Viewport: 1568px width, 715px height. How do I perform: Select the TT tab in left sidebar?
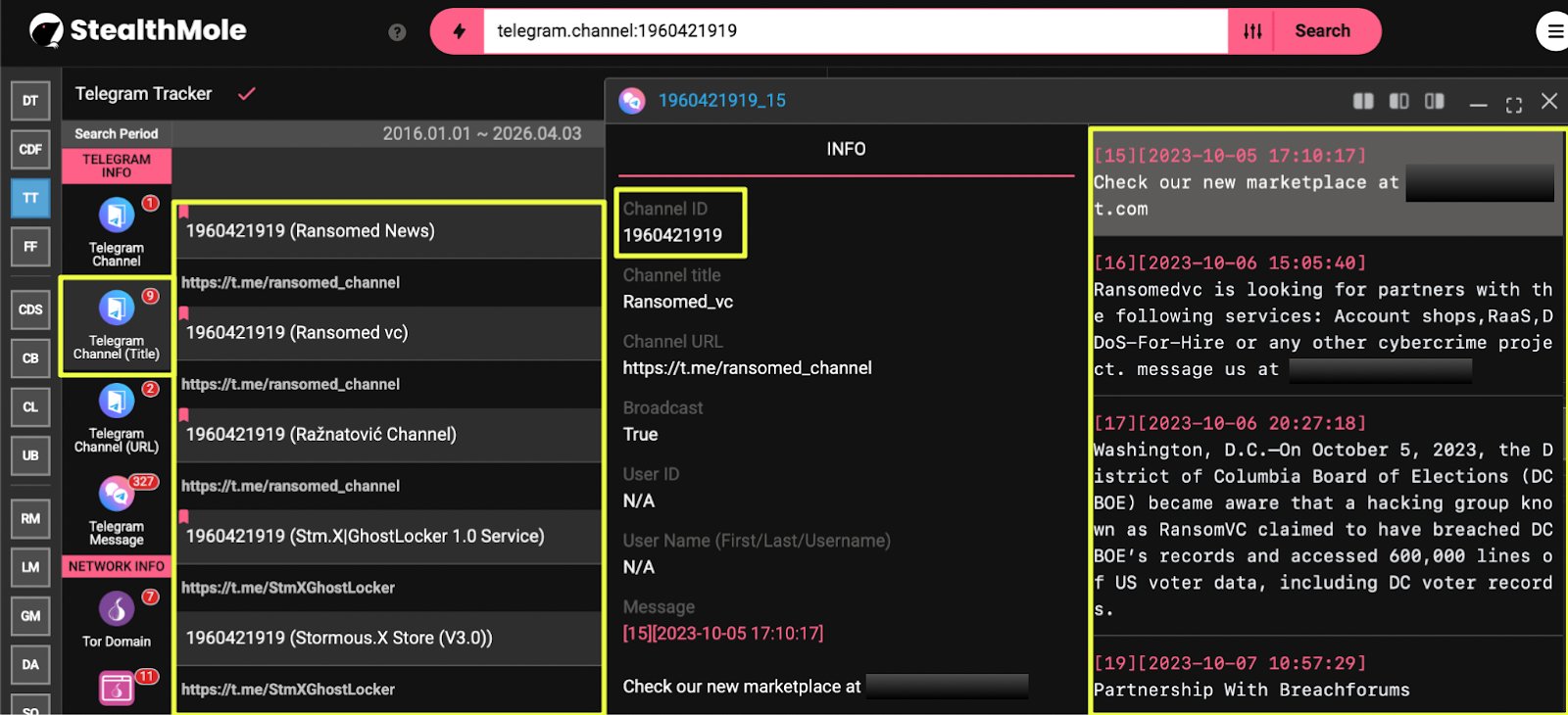30,198
